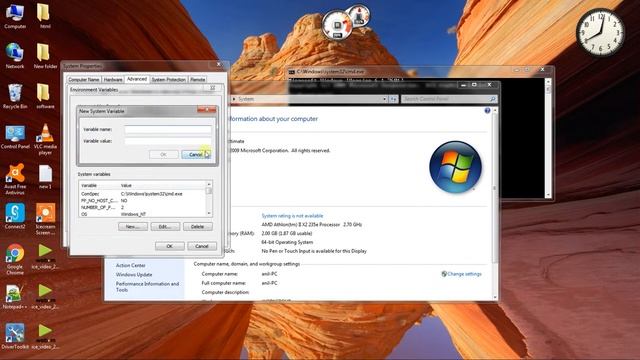
Task: Open System rating is not available link
Action: pos(292,216)
